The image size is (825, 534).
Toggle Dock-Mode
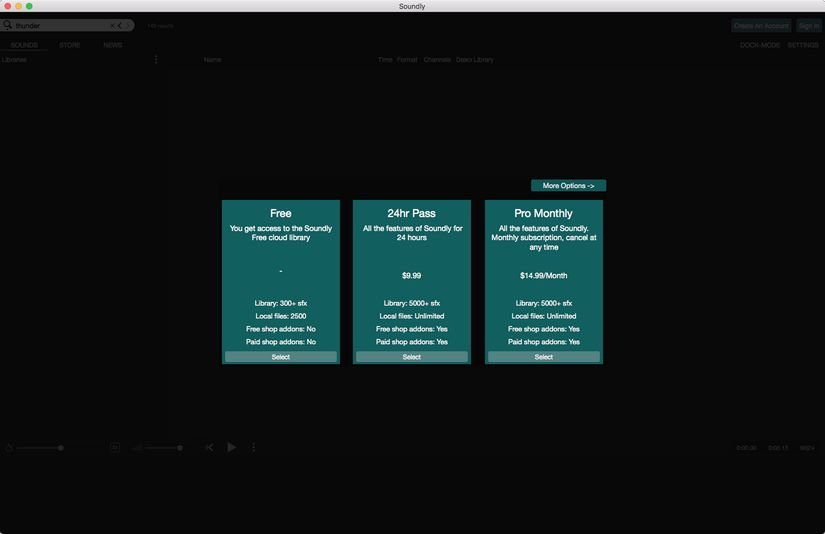[x=760, y=45]
